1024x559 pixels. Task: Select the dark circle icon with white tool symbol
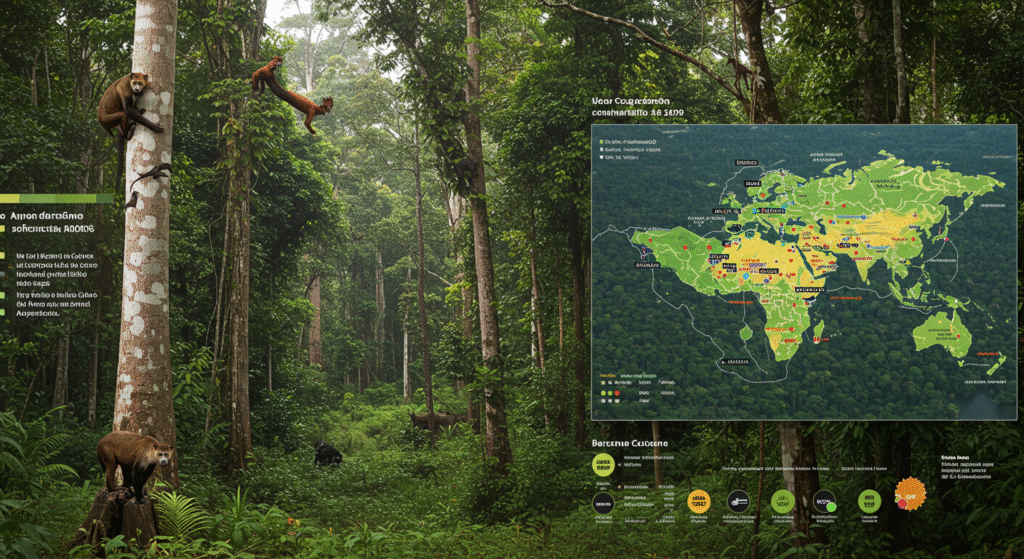click(x=738, y=500)
